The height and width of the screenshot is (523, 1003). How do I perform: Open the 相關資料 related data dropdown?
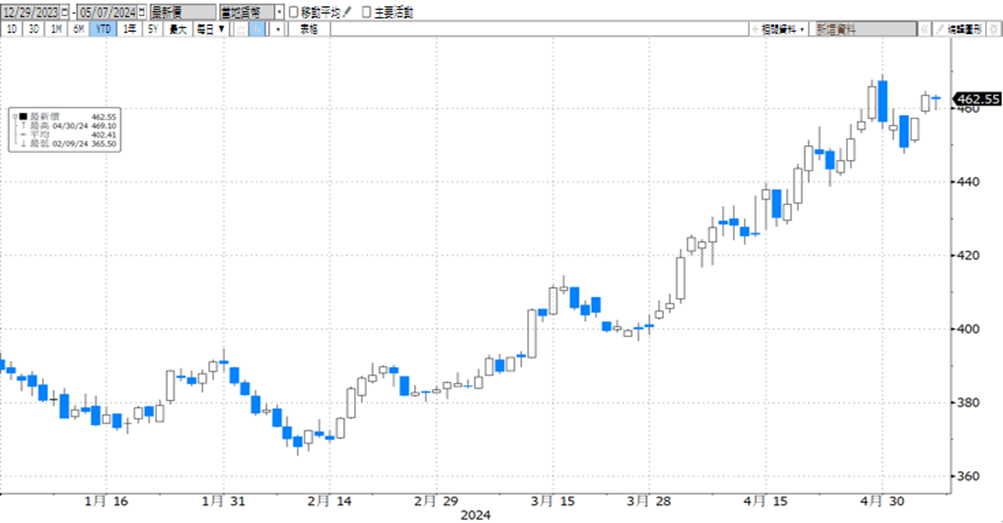coord(778,29)
